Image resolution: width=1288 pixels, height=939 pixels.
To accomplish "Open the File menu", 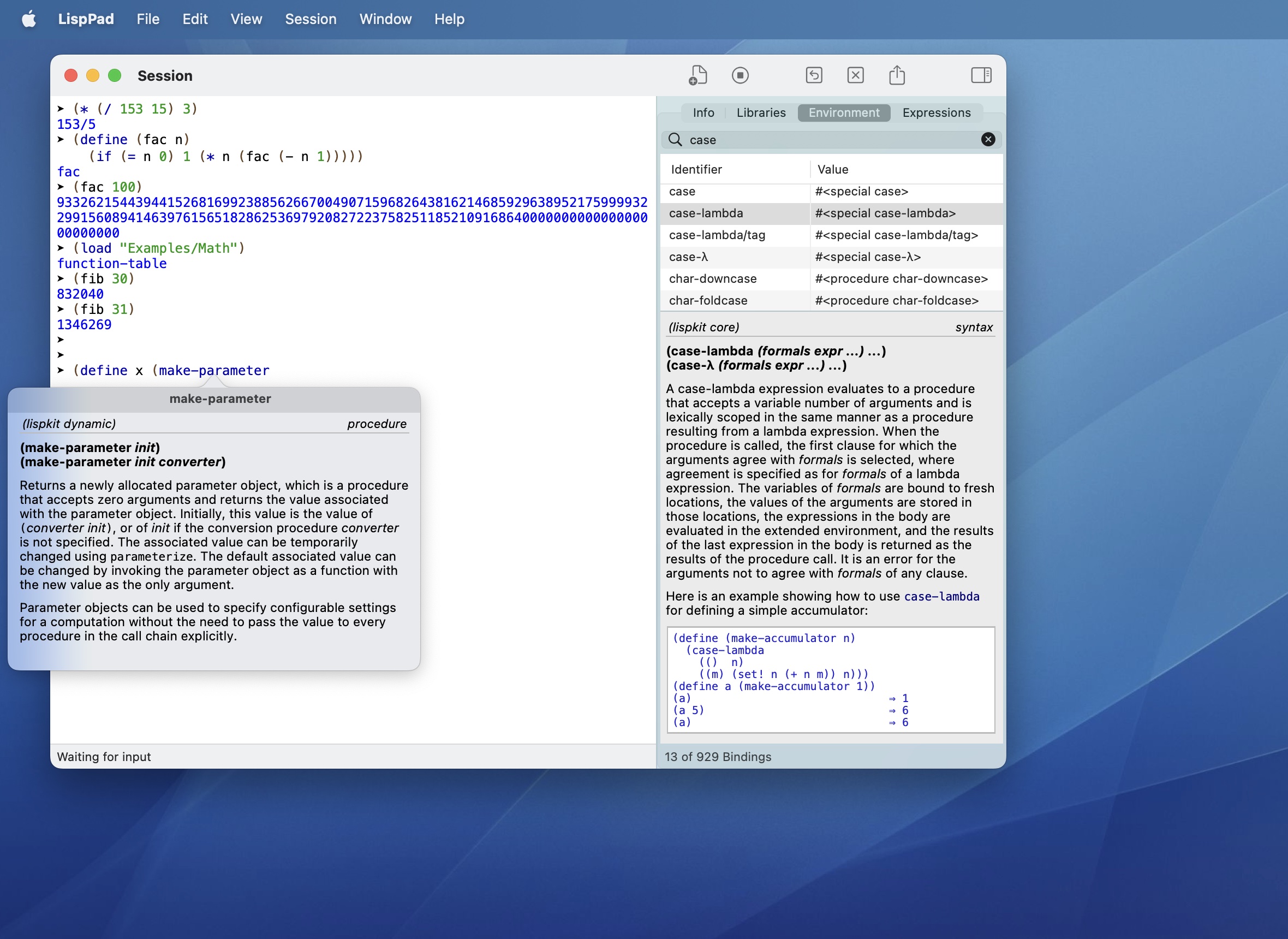I will pyautogui.click(x=148, y=19).
